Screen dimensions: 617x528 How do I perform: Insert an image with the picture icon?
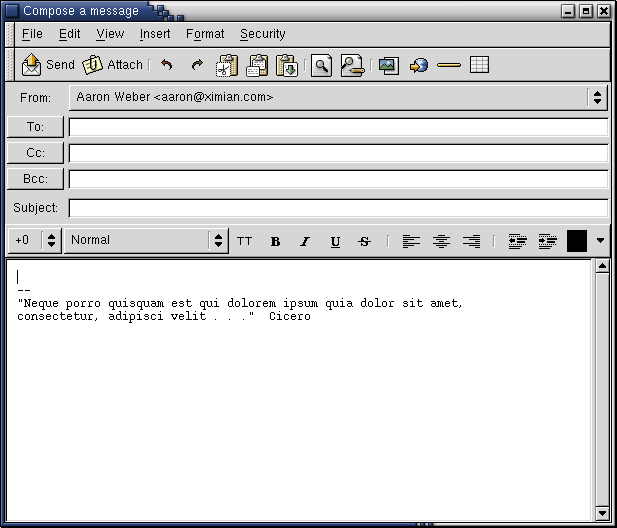[388, 65]
